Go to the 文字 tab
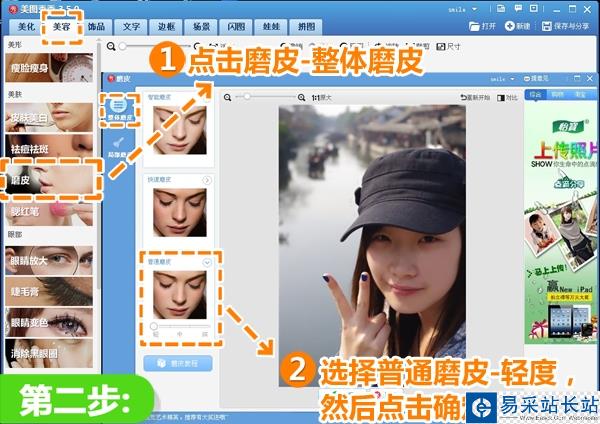 (131, 26)
